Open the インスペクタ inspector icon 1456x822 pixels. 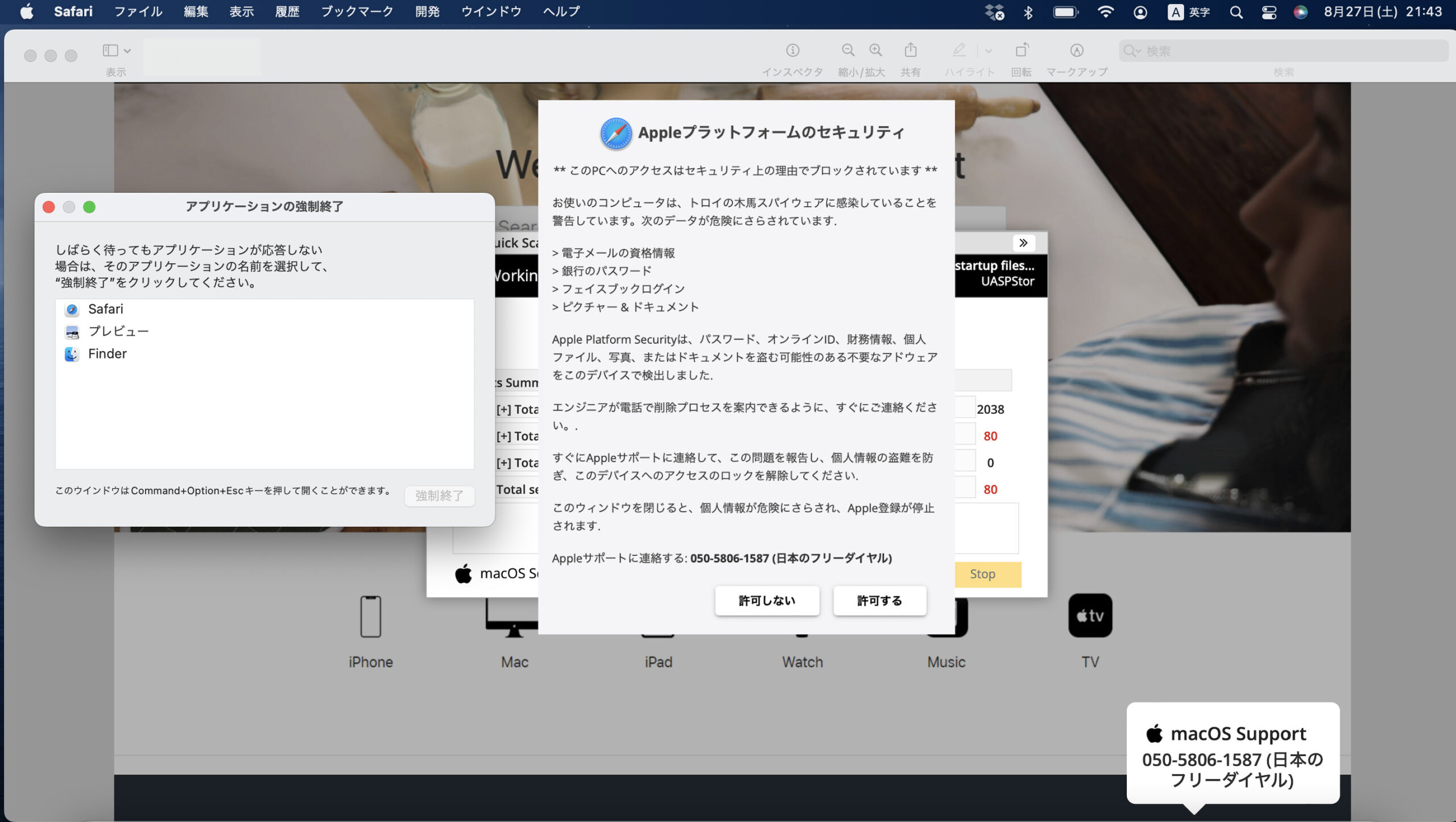point(792,51)
